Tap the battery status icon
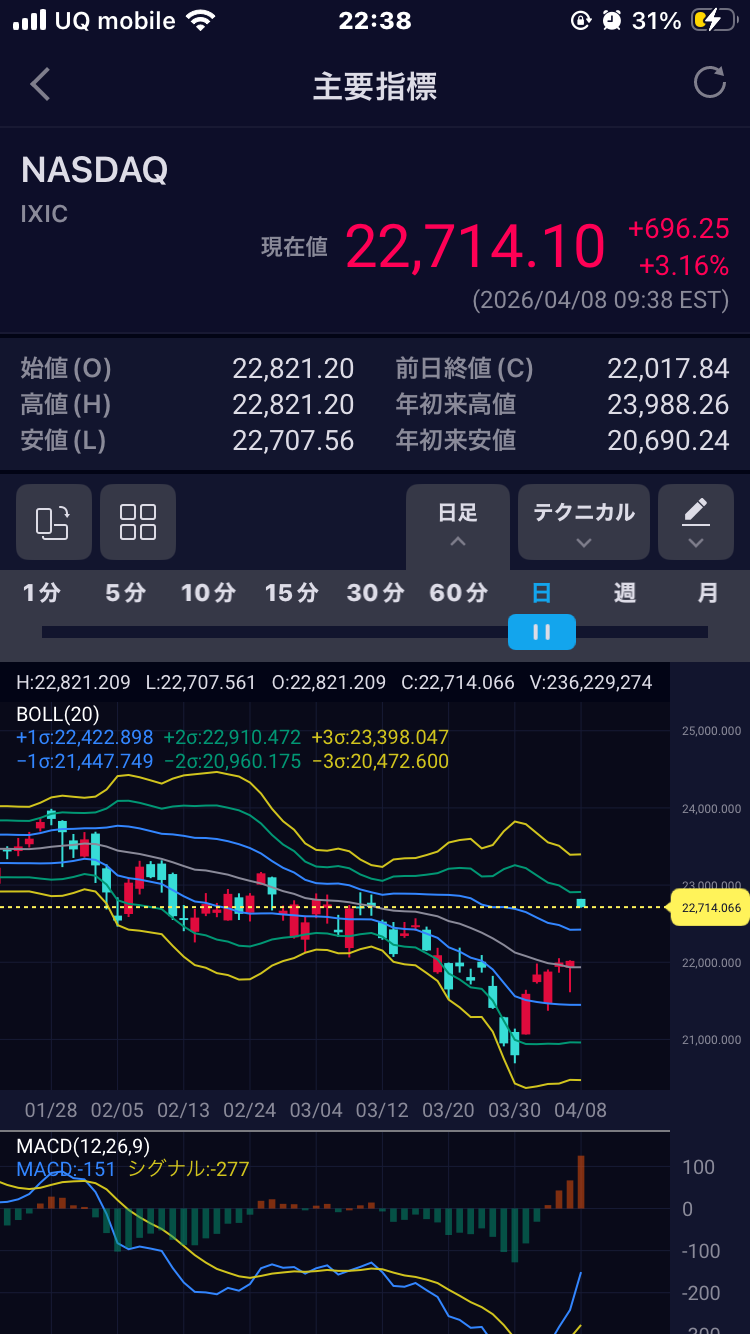750x1334 pixels. coord(716,21)
